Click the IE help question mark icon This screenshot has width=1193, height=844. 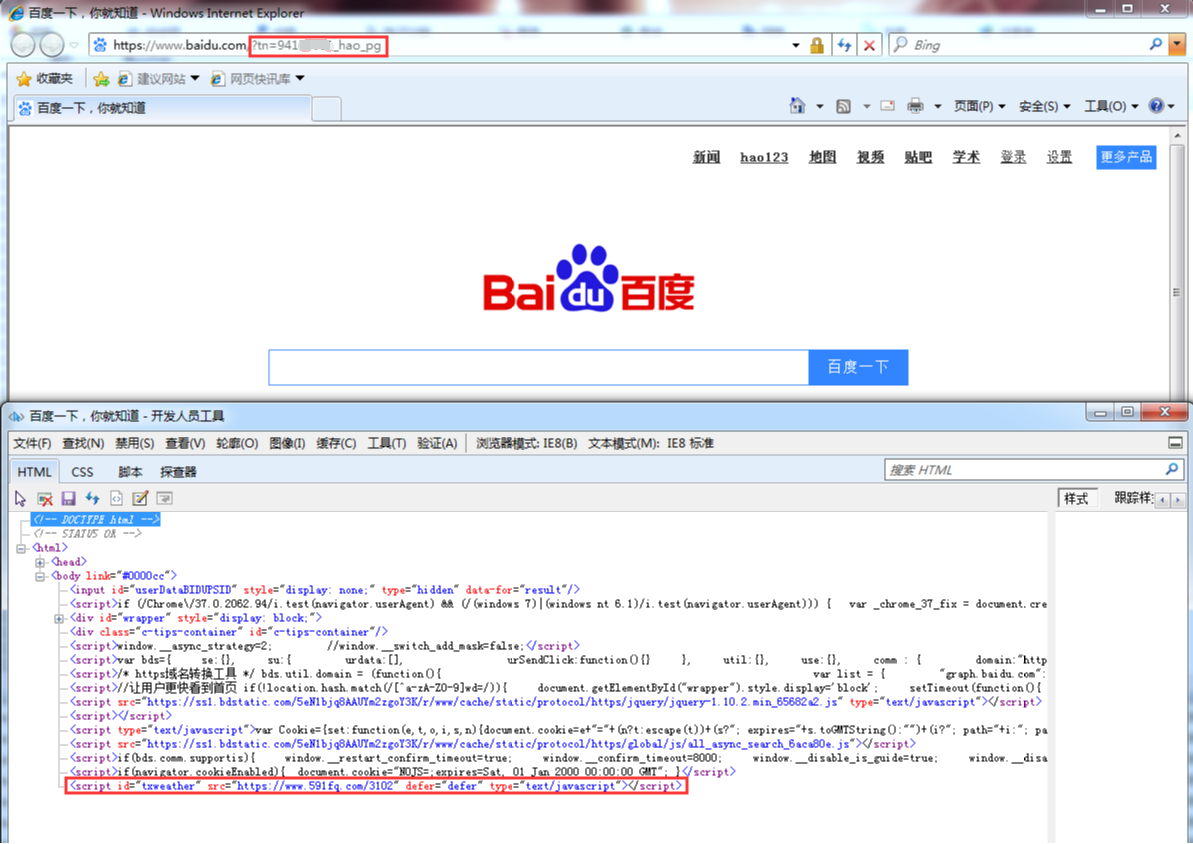point(1156,106)
